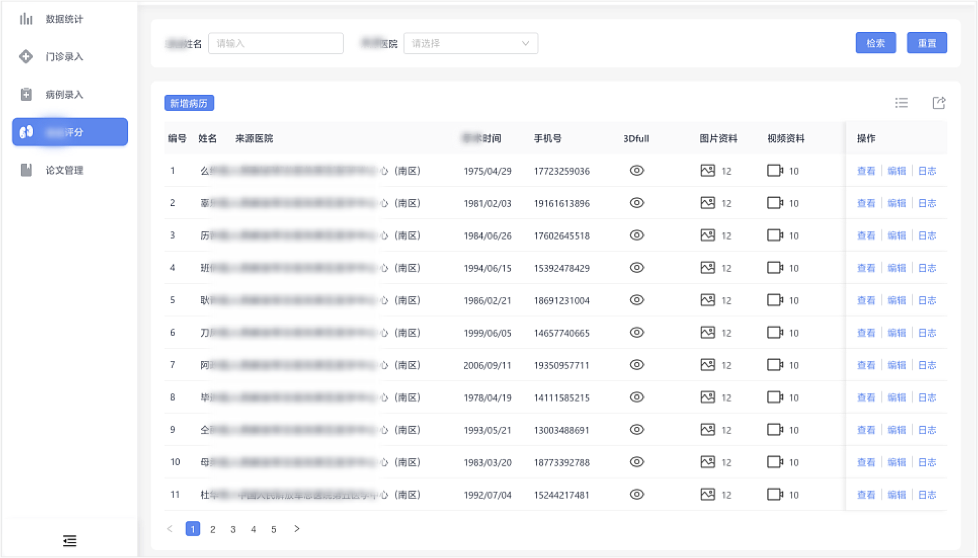Click 编辑 link in row 4
Image resolution: width=978 pixels, height=558 pixels.
(896, 268)
